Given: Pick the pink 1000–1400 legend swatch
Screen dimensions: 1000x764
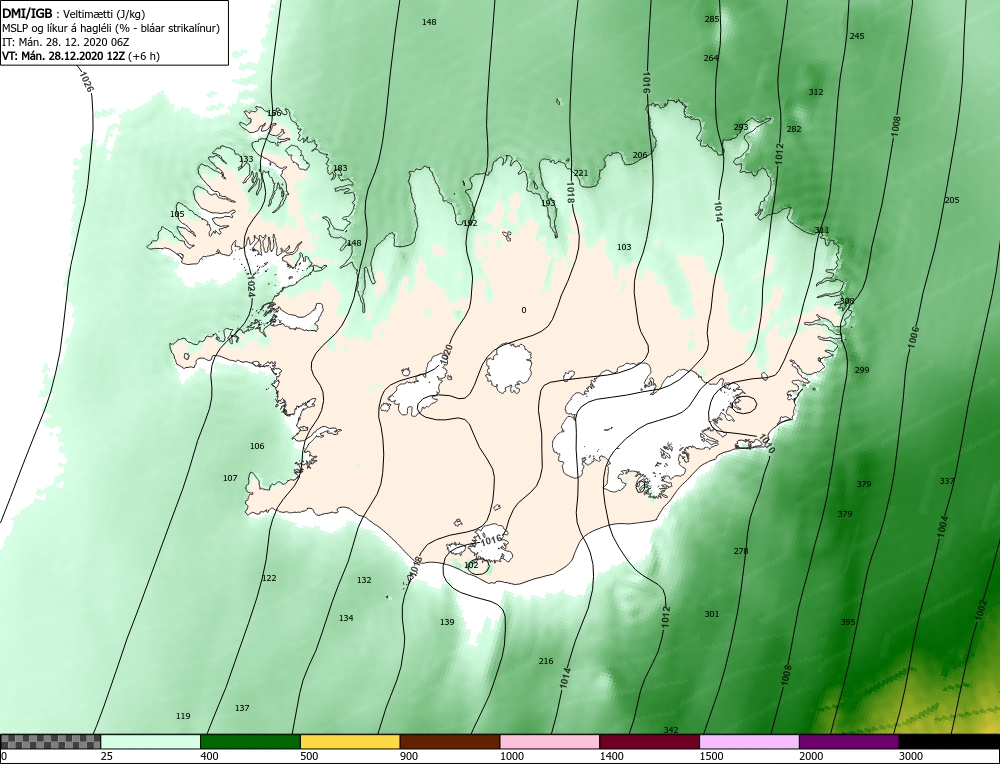Looking at the screenshot, I should point(550,742).
